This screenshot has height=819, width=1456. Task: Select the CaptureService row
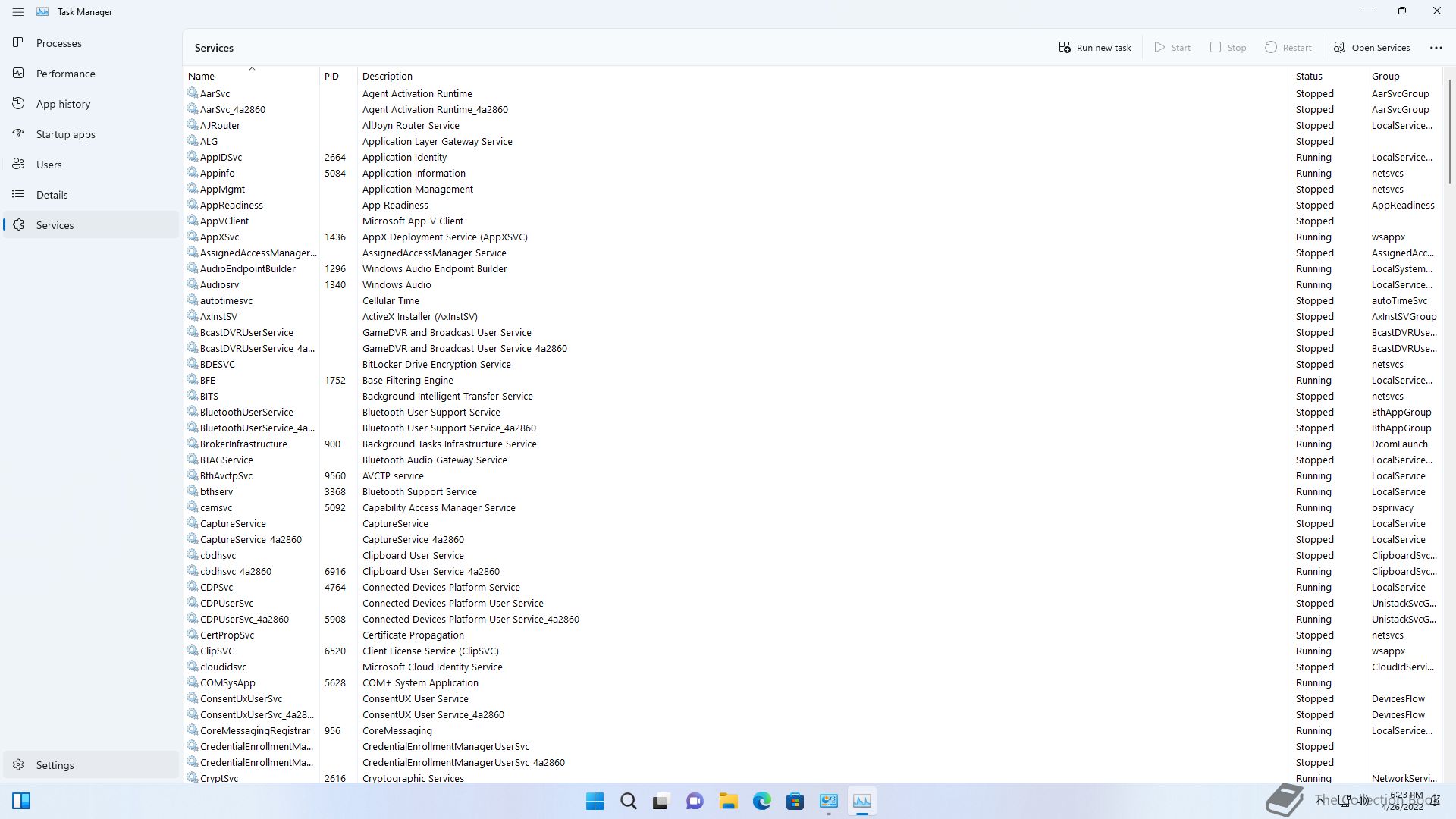click(x=813, y=523)
